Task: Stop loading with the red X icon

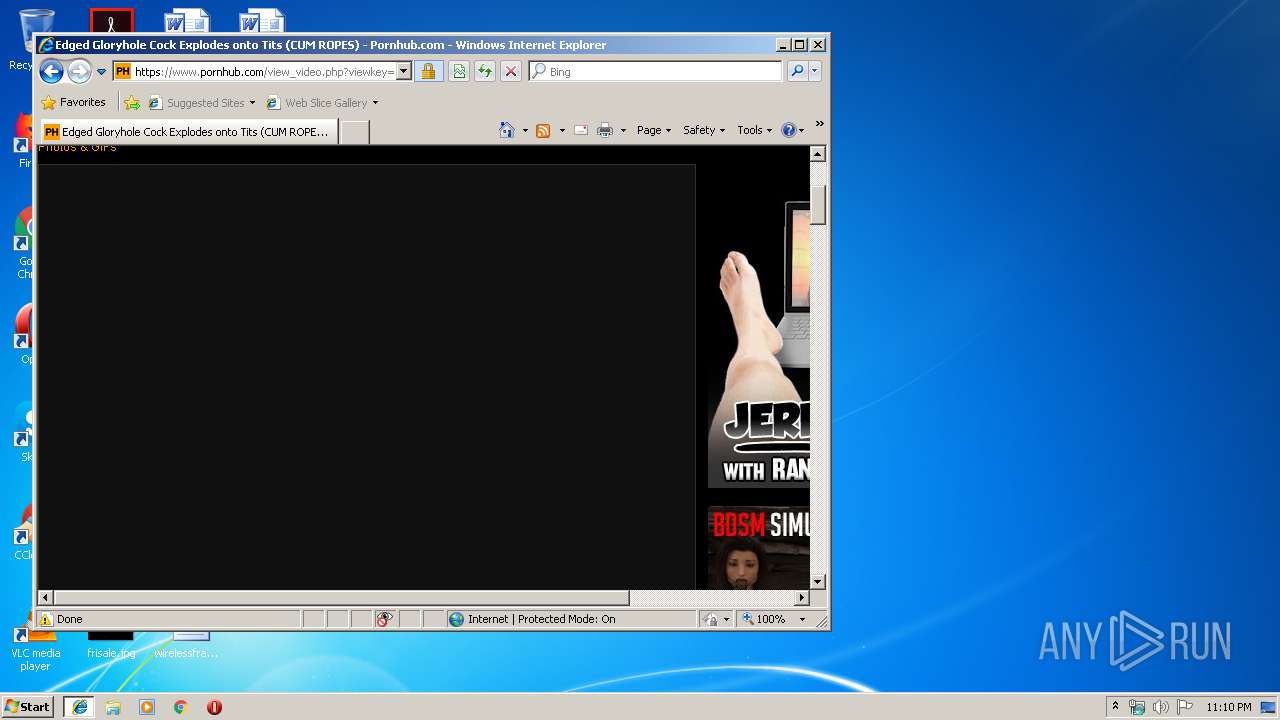Action: (511, 72)
